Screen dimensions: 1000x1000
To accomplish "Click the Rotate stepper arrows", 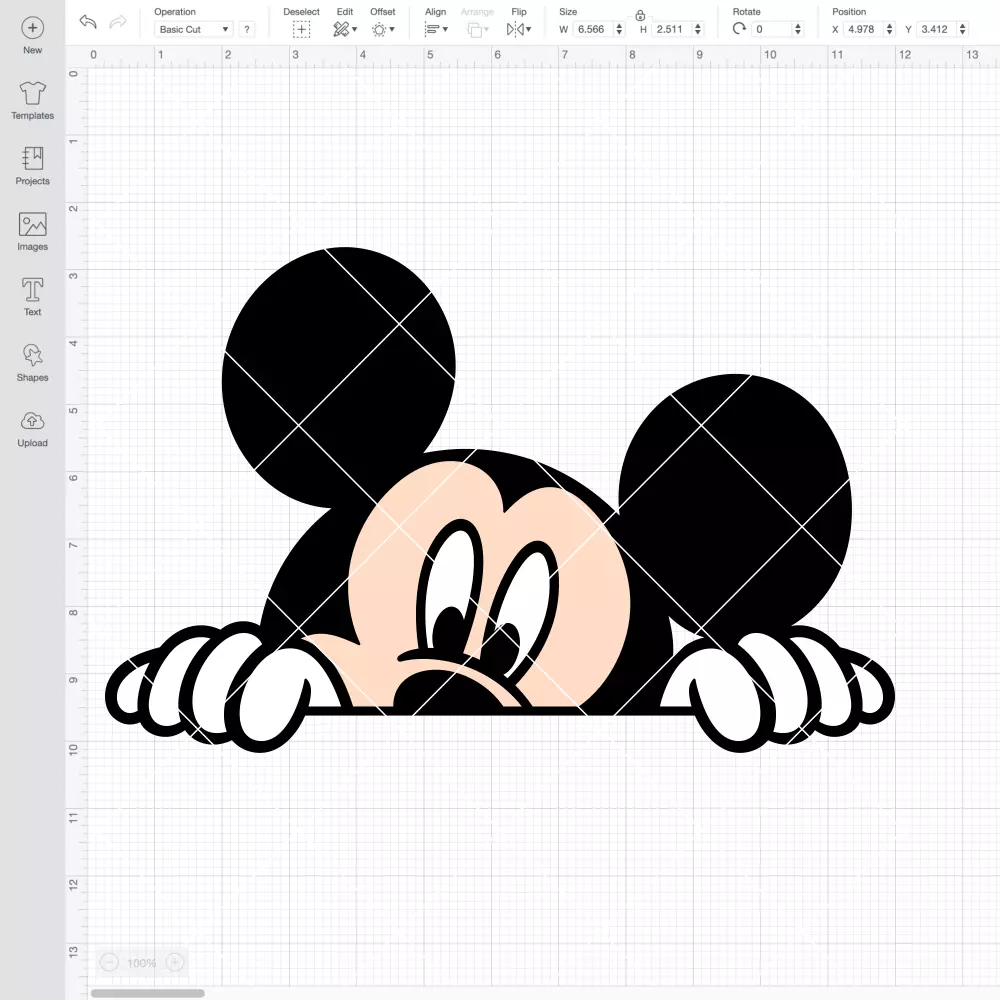I will point(798,29).
